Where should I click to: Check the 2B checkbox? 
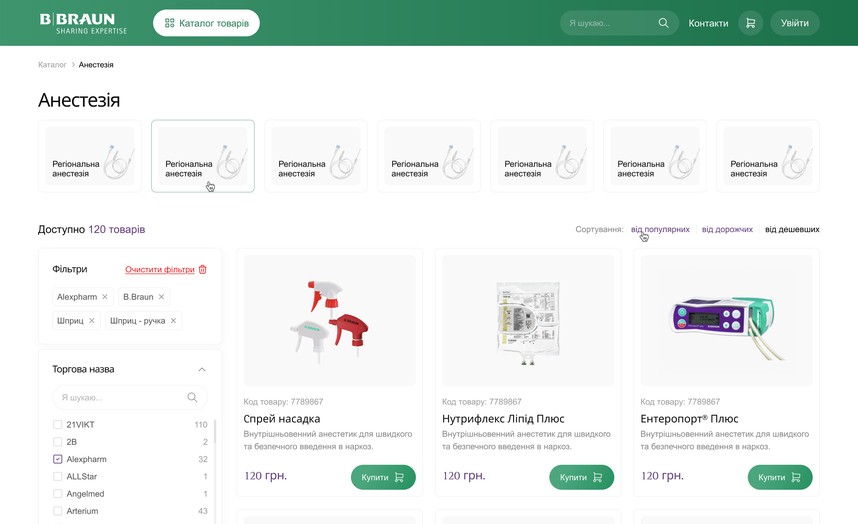[x=57, y=441]
